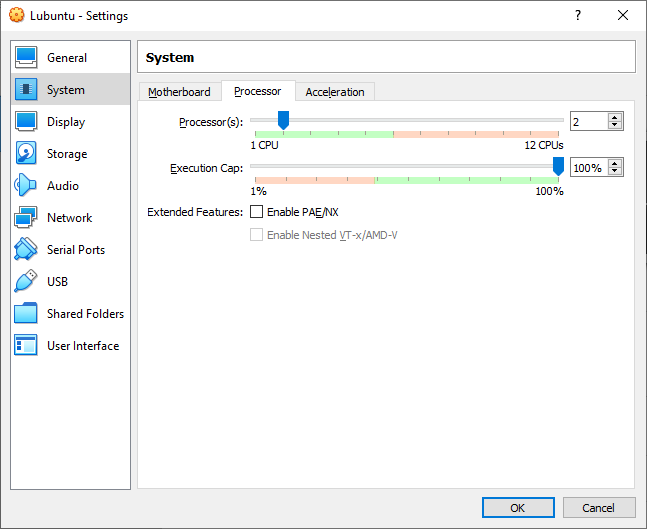Image resolution: width=647 pixels, height=529 pixels.
Task: Click the Execution Cap slider handle
Action: point(558,167)
